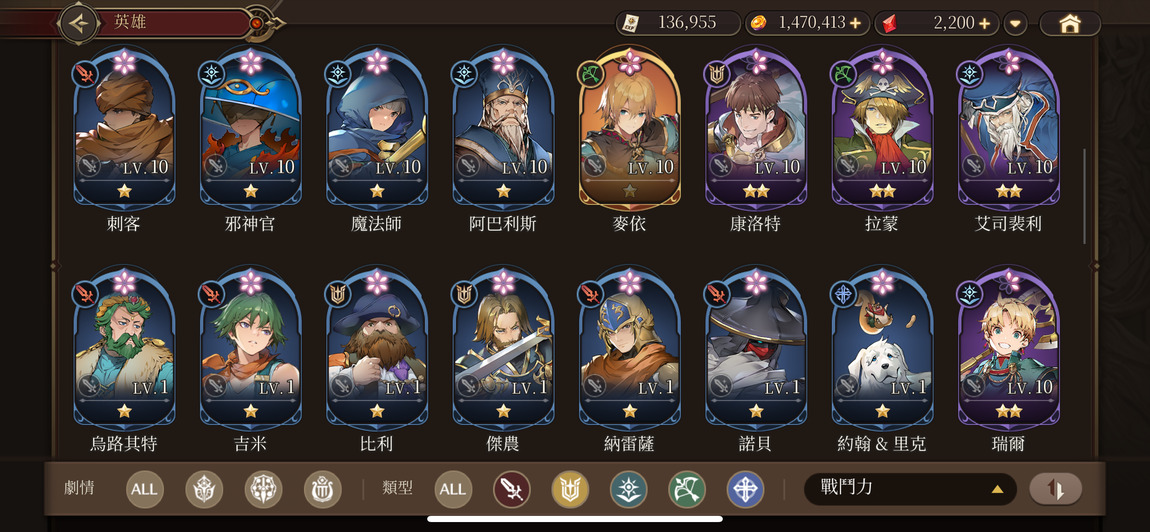
Task: Filter heroes by sword attacker type
Action: click(511, 489)
